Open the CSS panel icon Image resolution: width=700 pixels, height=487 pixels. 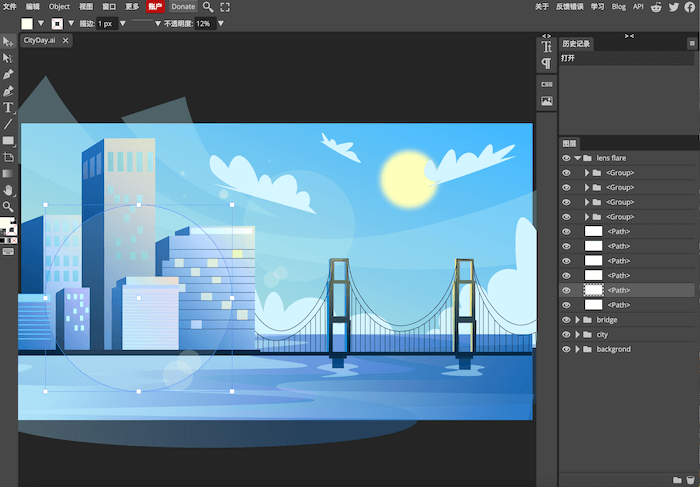pos(547,84)
